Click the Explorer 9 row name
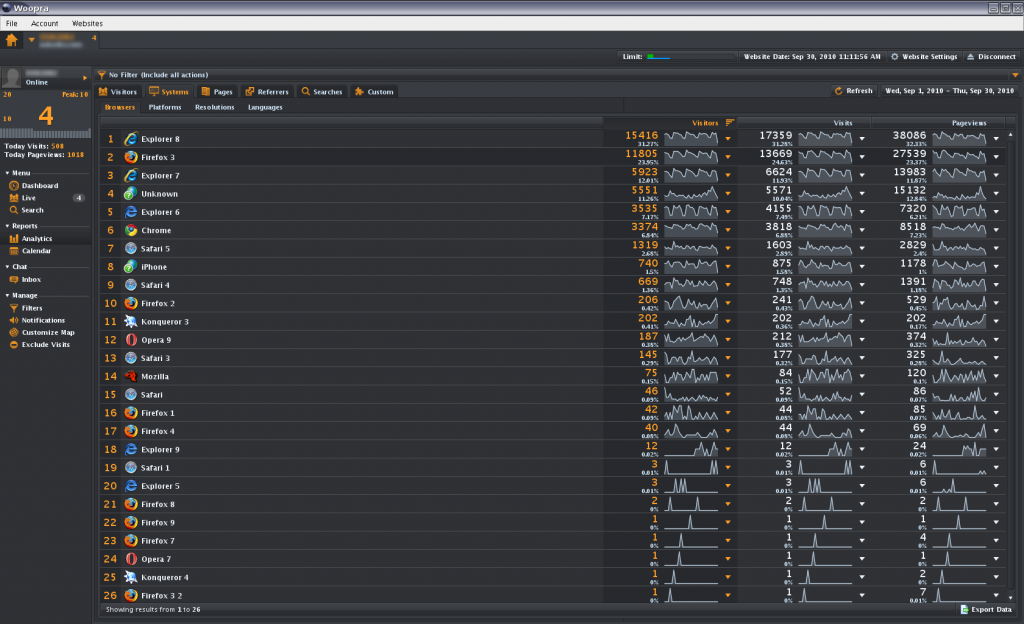This screenshot has width=1024, height=624. click(160, 450)
